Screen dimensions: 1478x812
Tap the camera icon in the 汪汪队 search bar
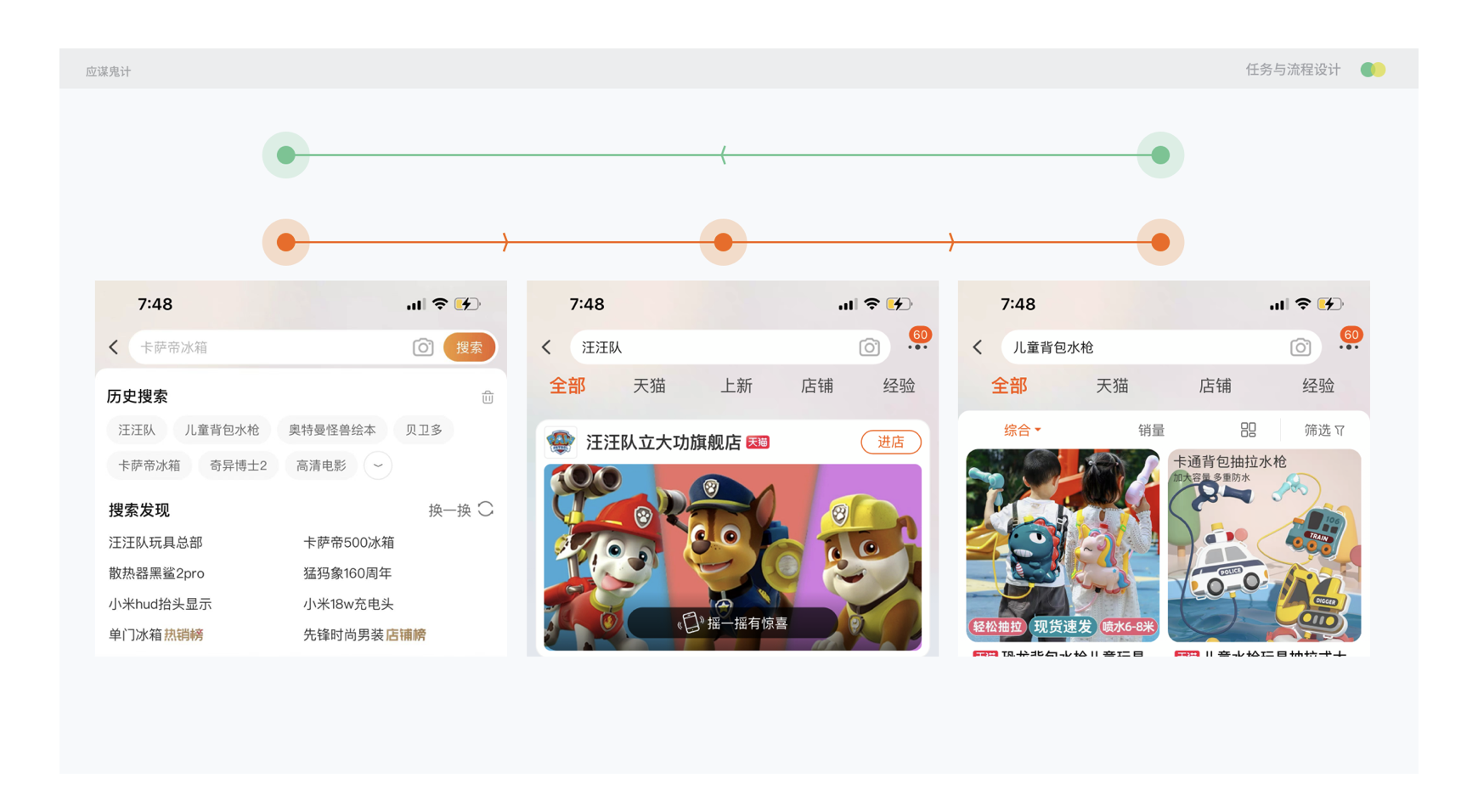pos(868,347)
